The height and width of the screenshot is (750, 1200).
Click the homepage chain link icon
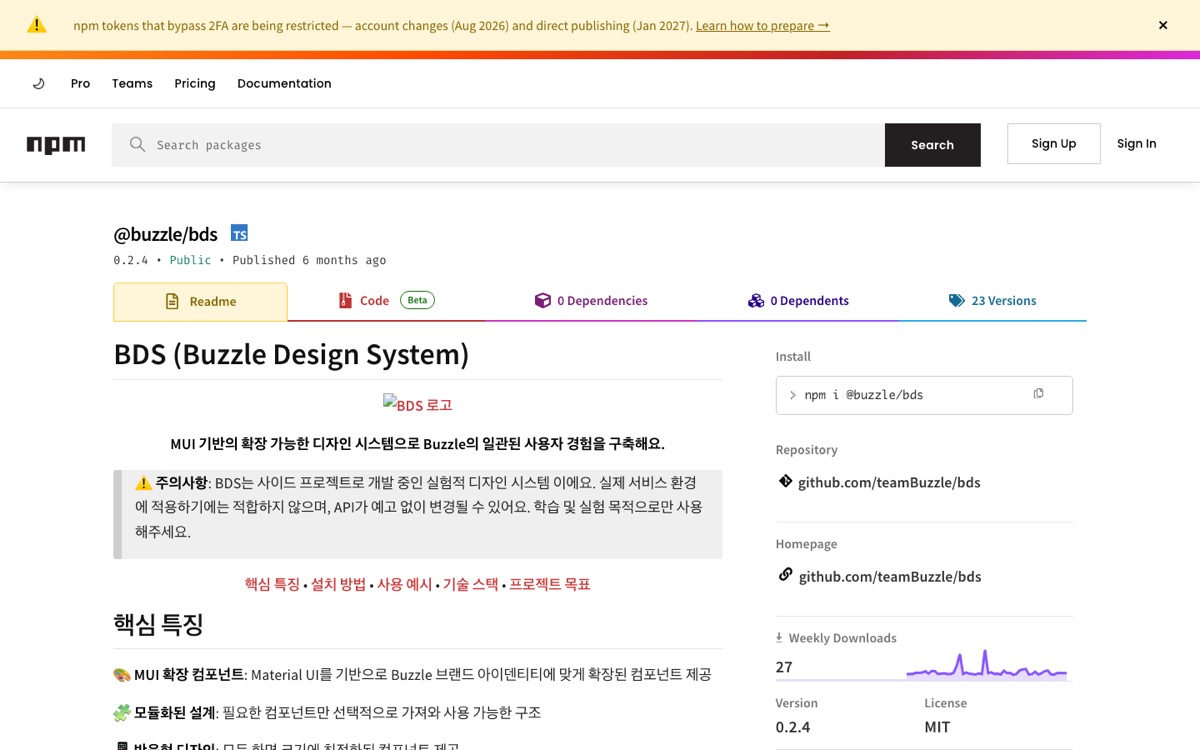(786, 575)
